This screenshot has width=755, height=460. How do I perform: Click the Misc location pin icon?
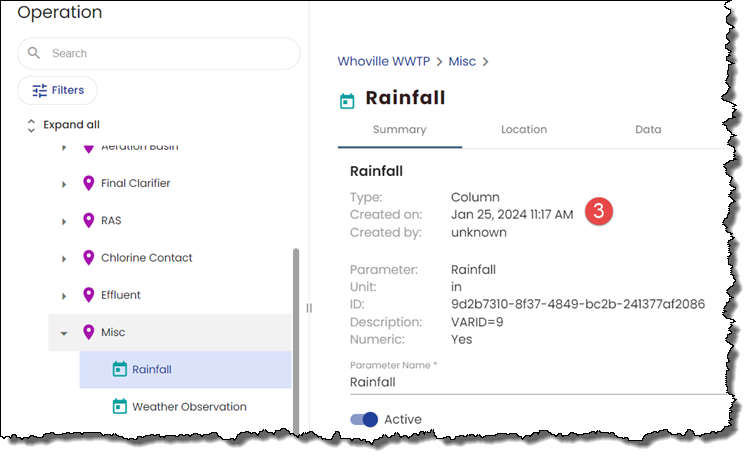(88, 332)
